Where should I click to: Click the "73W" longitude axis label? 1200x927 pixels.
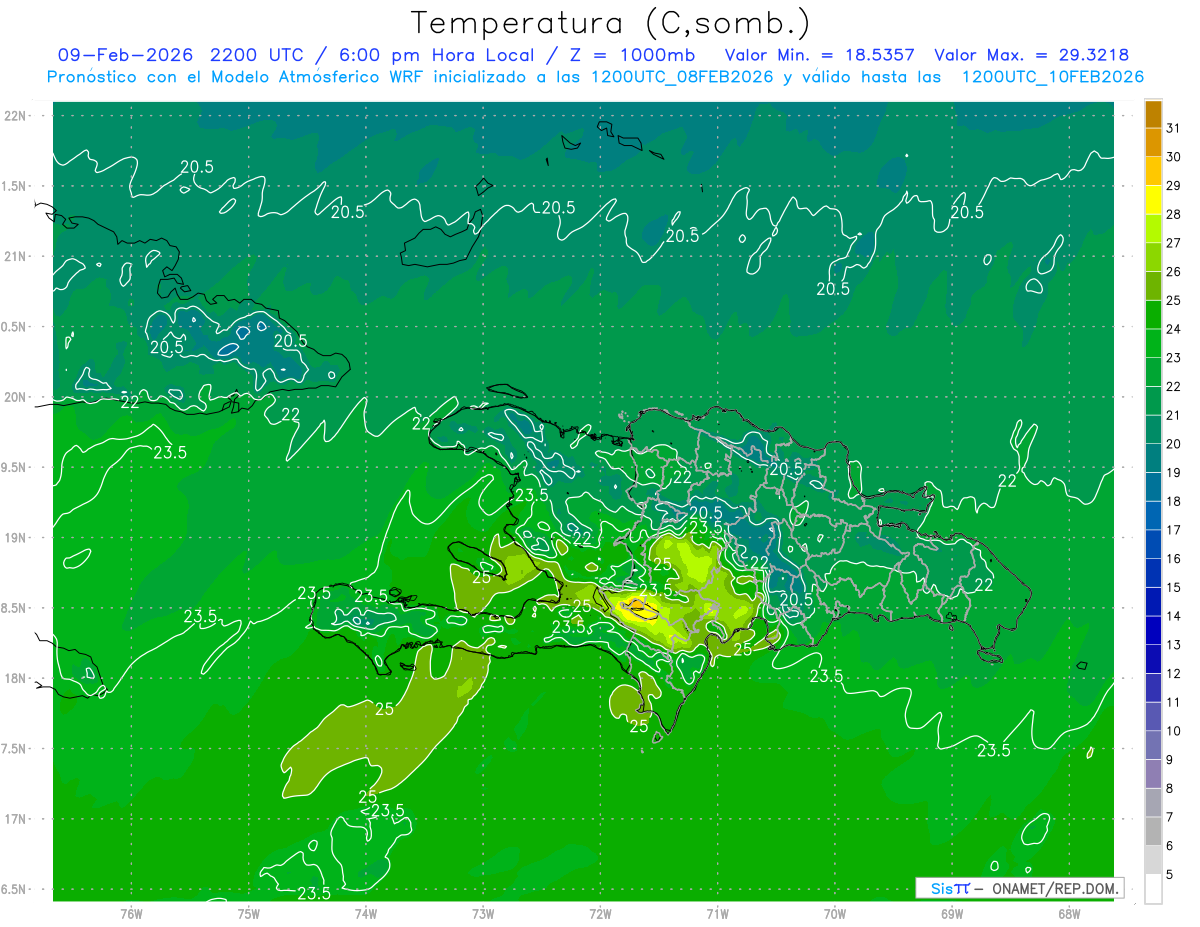pos(483,914)
